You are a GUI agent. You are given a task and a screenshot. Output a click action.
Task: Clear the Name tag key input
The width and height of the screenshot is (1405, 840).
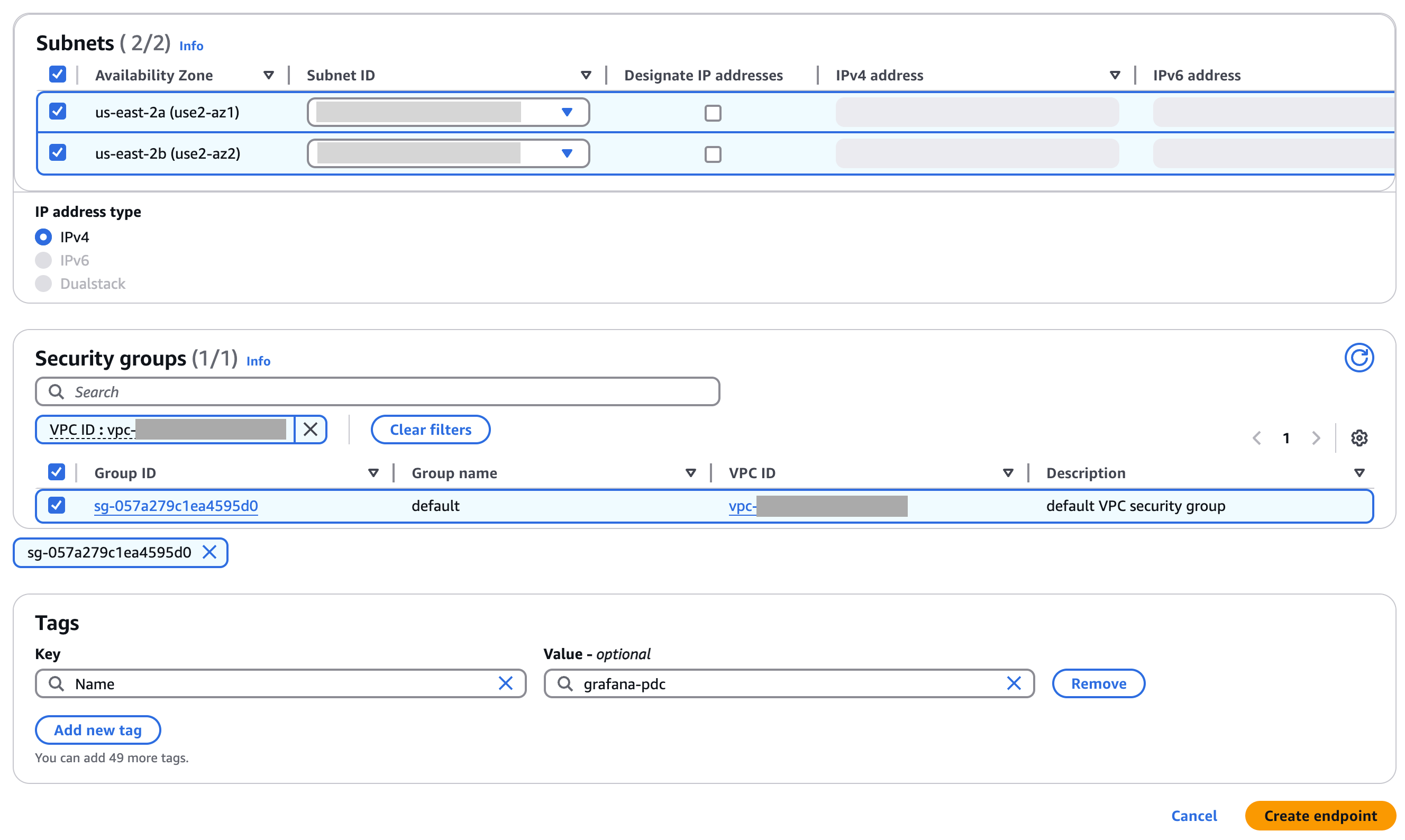click(x=506, y=683)
